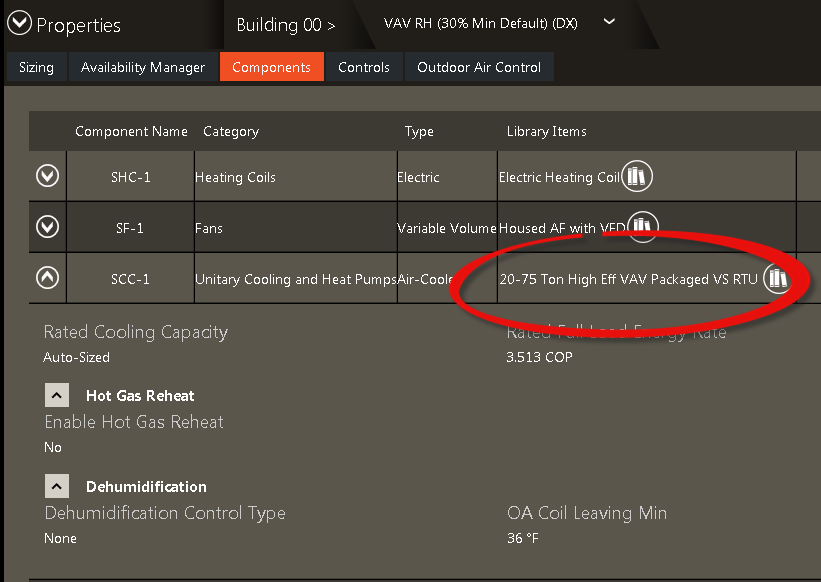
Task: Collapse the Hot Gas Reheat section
Action: coord(57,395)
